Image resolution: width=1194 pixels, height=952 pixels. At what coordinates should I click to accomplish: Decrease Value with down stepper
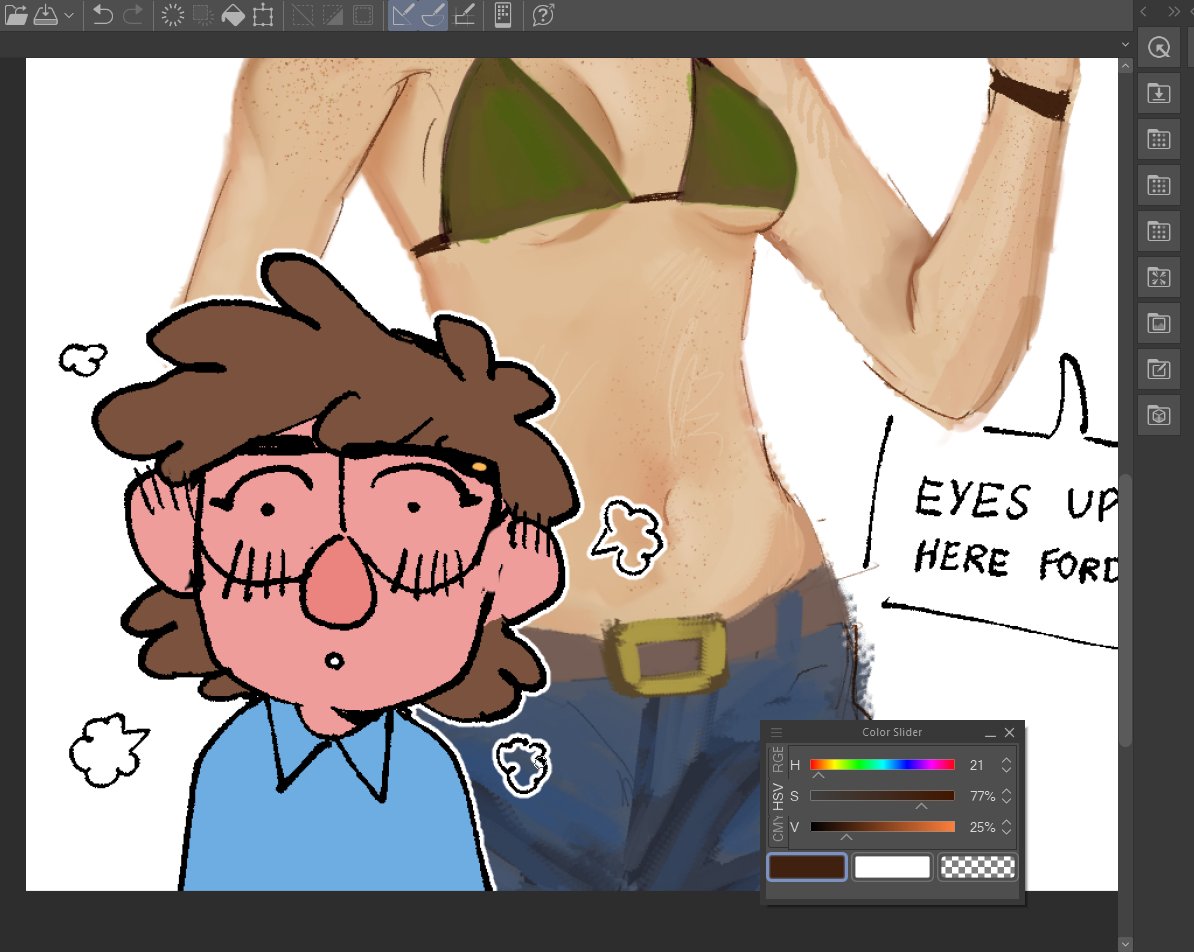click(x=1007, y=832)
